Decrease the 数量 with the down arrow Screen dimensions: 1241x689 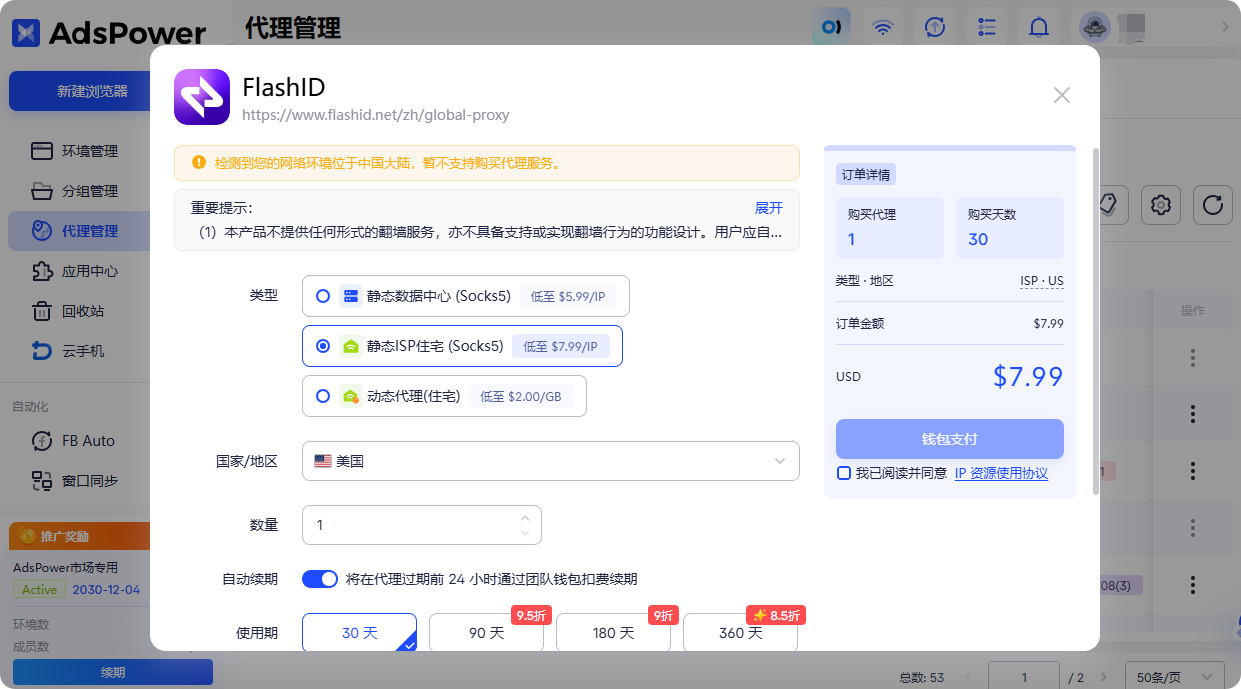(525, 533)
